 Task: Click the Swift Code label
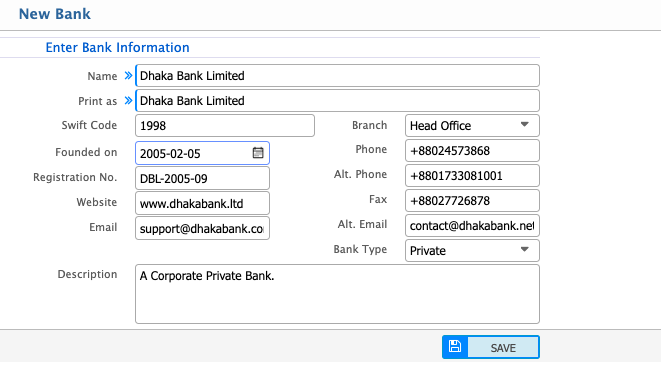pos(89,125)
